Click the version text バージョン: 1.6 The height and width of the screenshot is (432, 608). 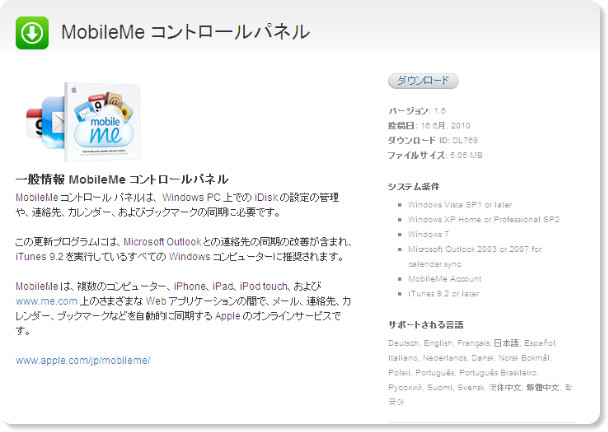pyautogui.click(x=417, y=111)
